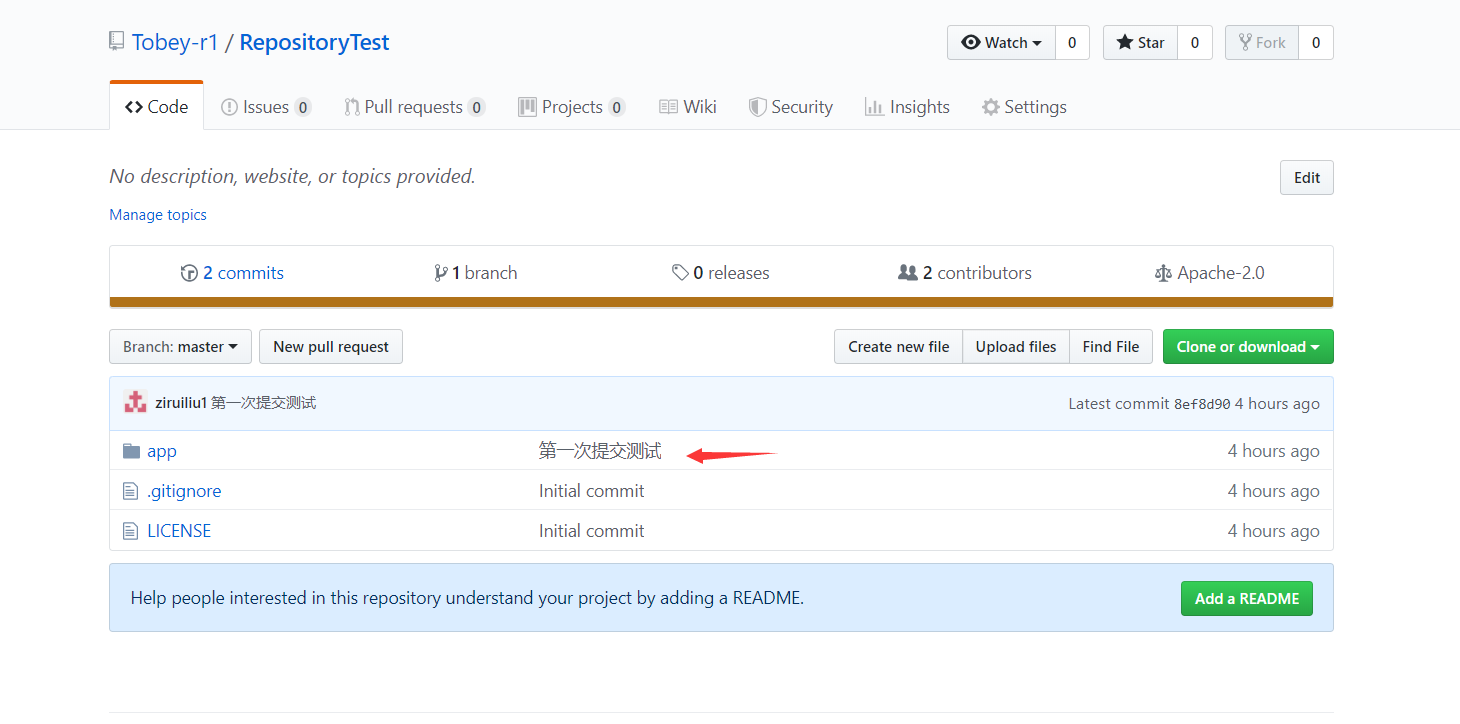Image resolution: width=1460 pixels, height=724 pixels.
Task: View the 0 releases page
Action: [721, 273]
